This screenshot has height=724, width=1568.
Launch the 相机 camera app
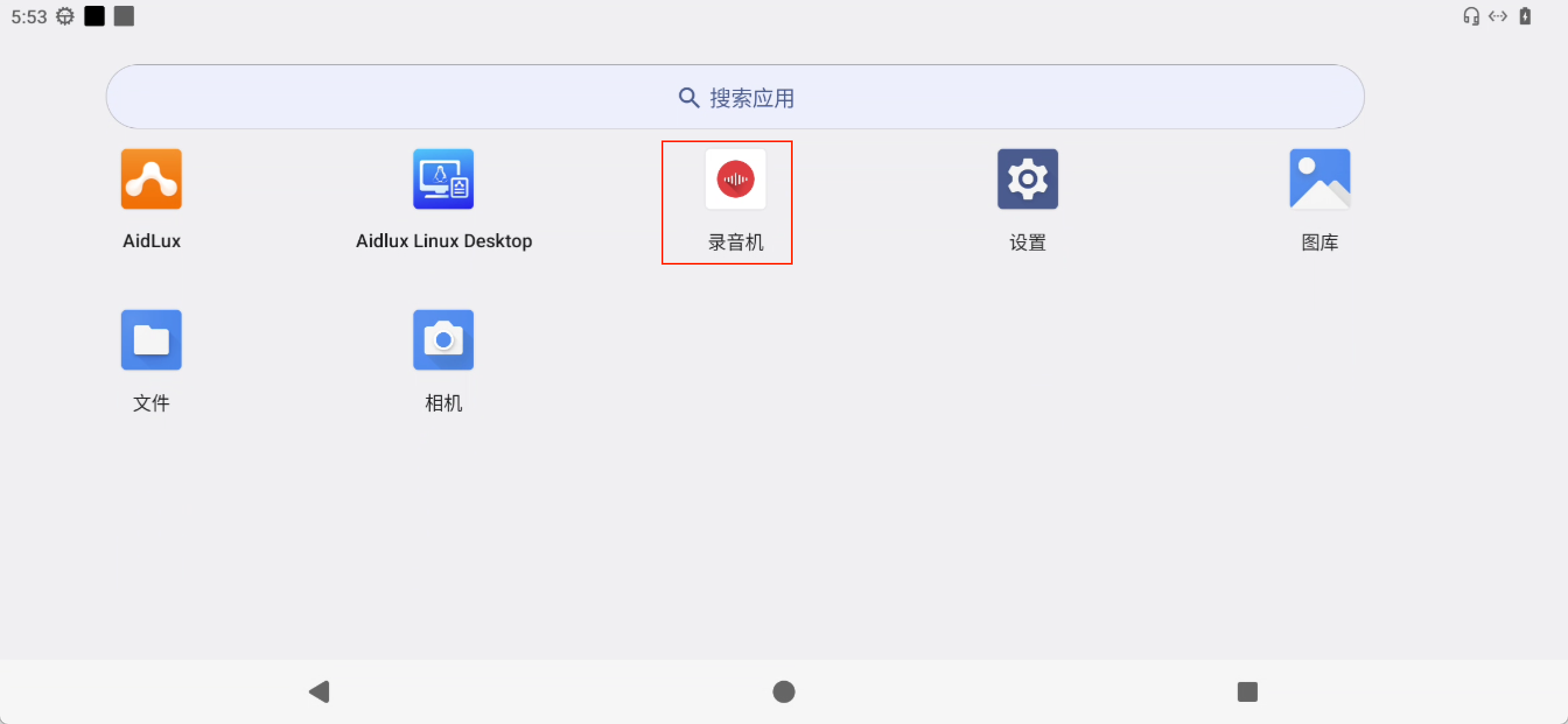(x=443, y=339)
